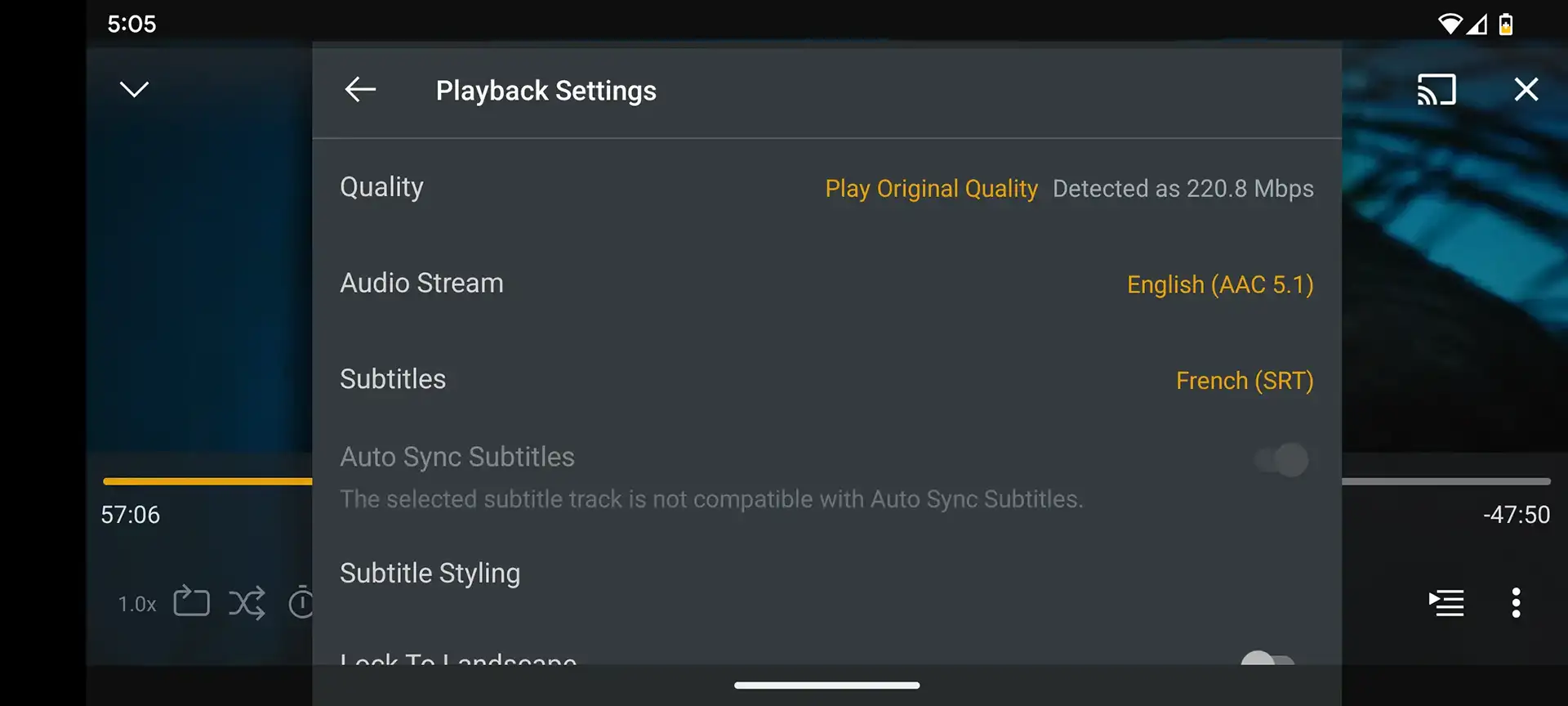Viewport: 1568px width, 706px height.
Task: Enable shuffle playback
Action: (x=247, y=602)
